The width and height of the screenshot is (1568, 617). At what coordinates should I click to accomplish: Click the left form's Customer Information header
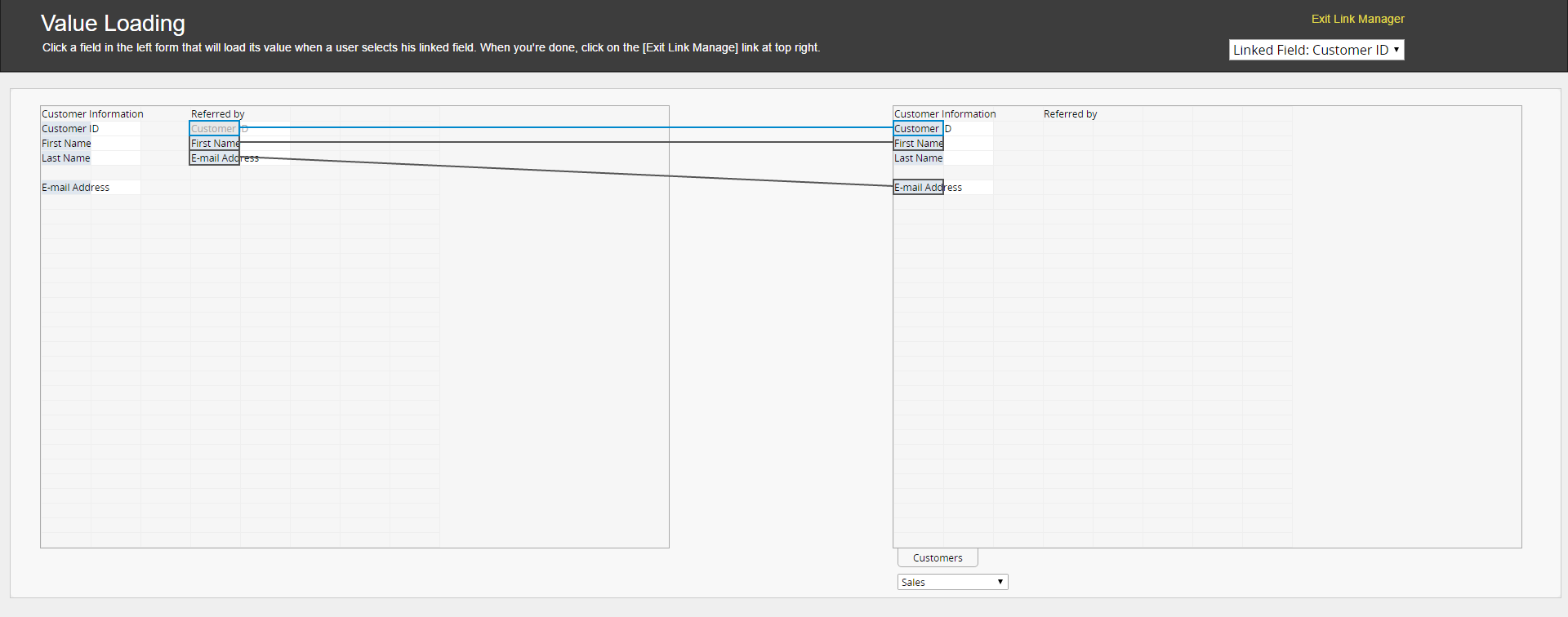(92, 114)
